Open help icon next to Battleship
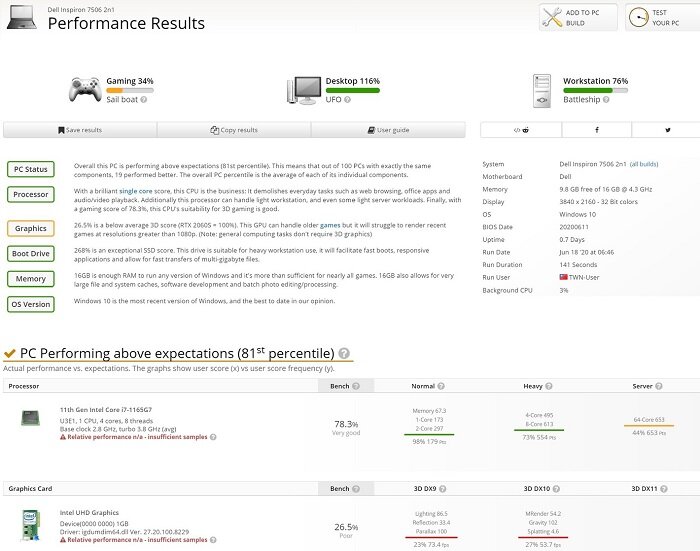Image resolution: width=700 pixels, height=551 pixels. pos(606,100)
